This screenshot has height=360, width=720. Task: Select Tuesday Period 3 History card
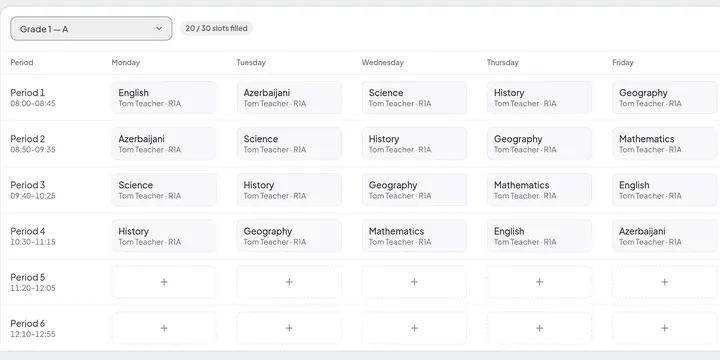click(x=289, y=190)
